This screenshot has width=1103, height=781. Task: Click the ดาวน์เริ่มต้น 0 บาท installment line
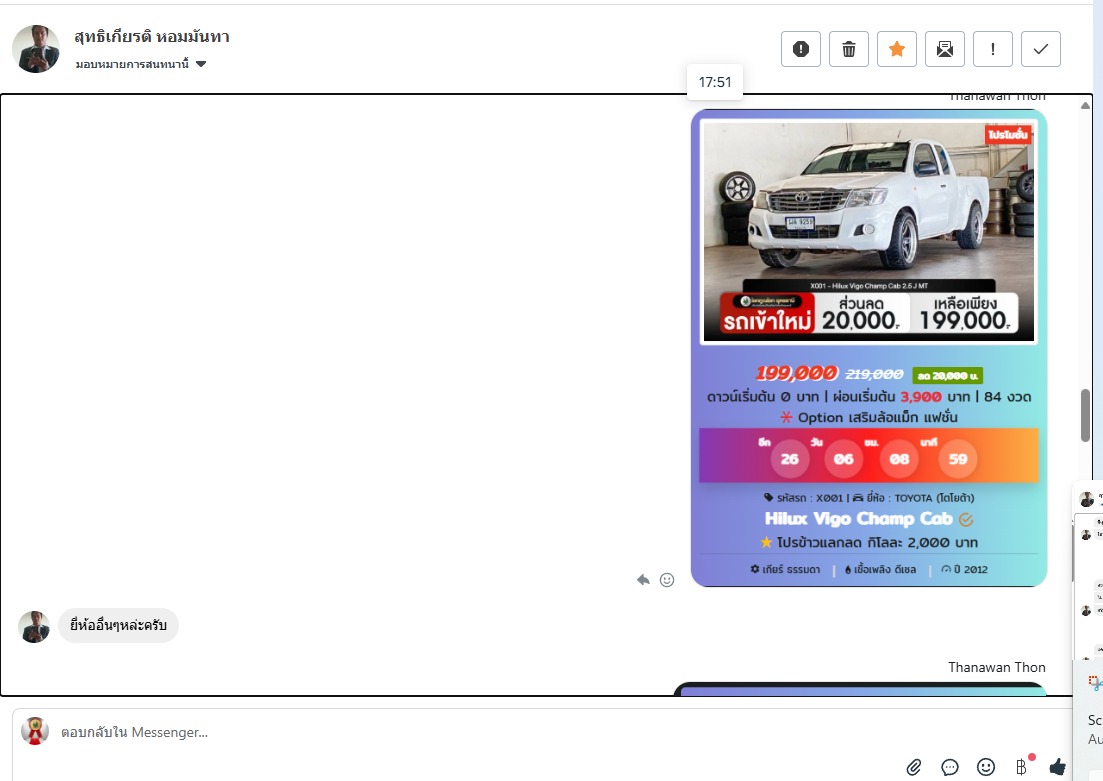point(869,397)
